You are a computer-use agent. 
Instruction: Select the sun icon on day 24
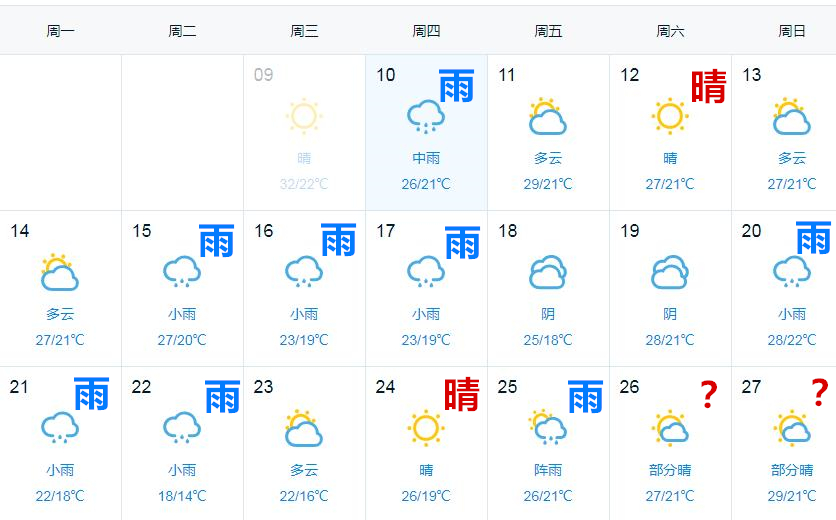[426, 428]
